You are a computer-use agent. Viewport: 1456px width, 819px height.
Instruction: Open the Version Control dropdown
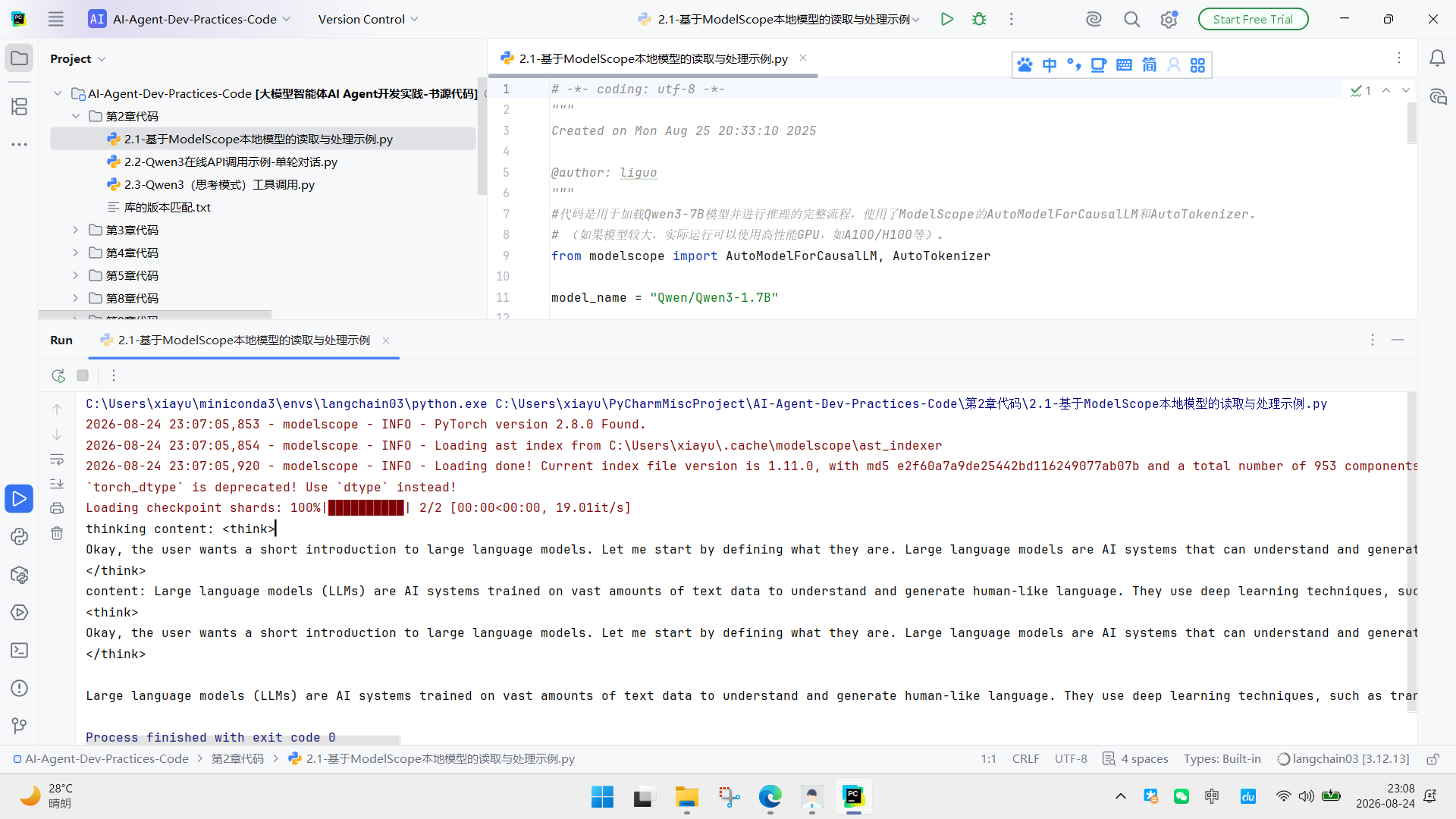pos(369,19)
